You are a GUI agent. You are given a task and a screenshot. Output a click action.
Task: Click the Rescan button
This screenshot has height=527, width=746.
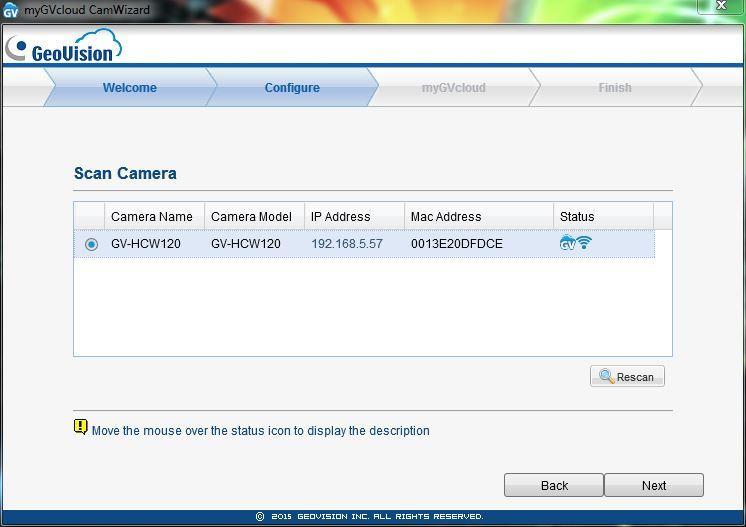627,377
